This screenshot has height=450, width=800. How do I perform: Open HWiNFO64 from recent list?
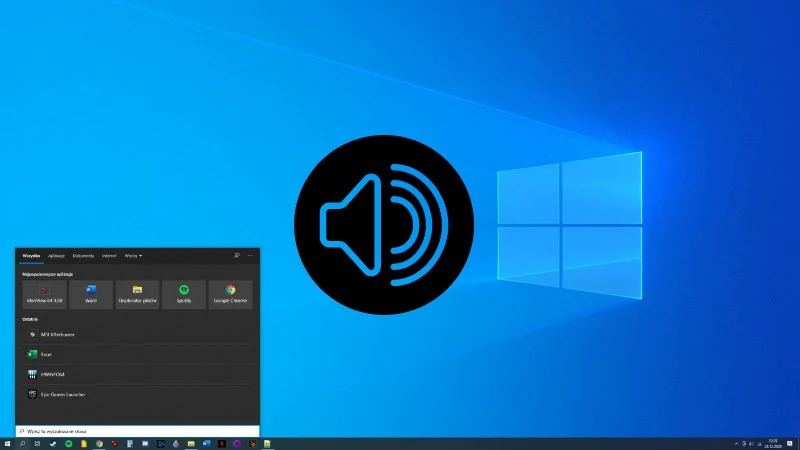click(x=137, y=374)
